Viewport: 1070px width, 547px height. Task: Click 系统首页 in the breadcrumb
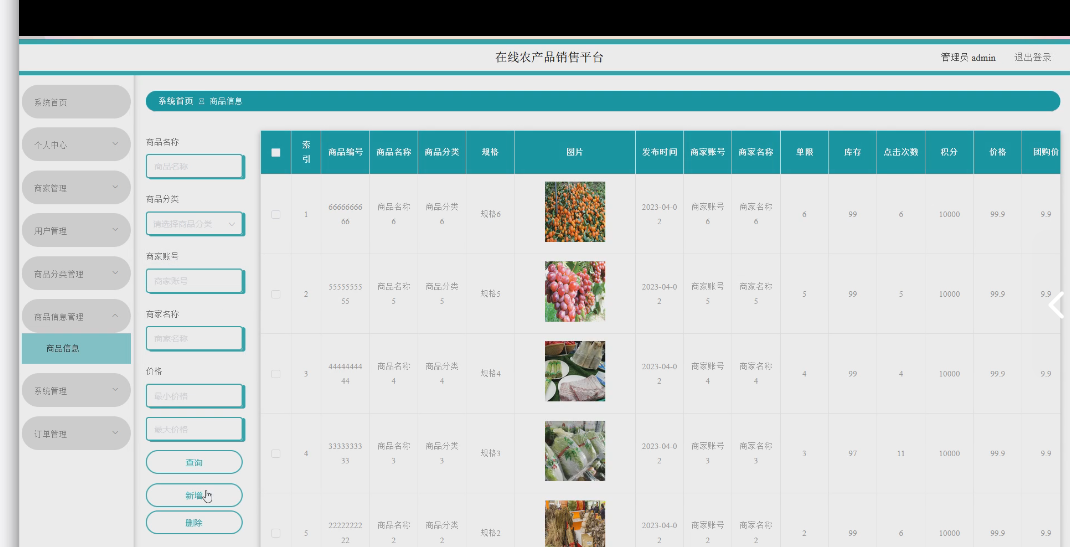click(175, 101)
